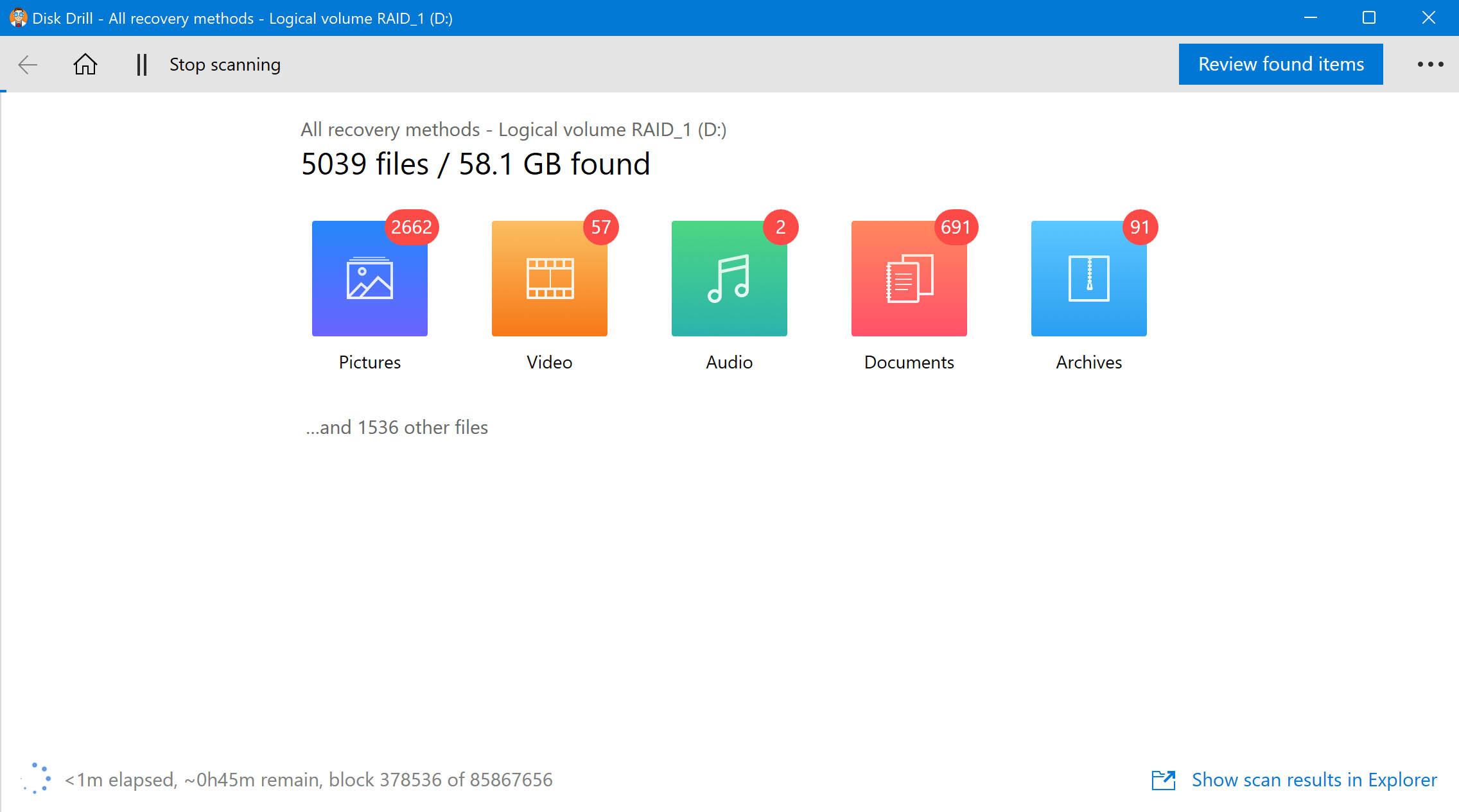
Task: Click the 91 badge on Archives
Action: point(1139,227)
